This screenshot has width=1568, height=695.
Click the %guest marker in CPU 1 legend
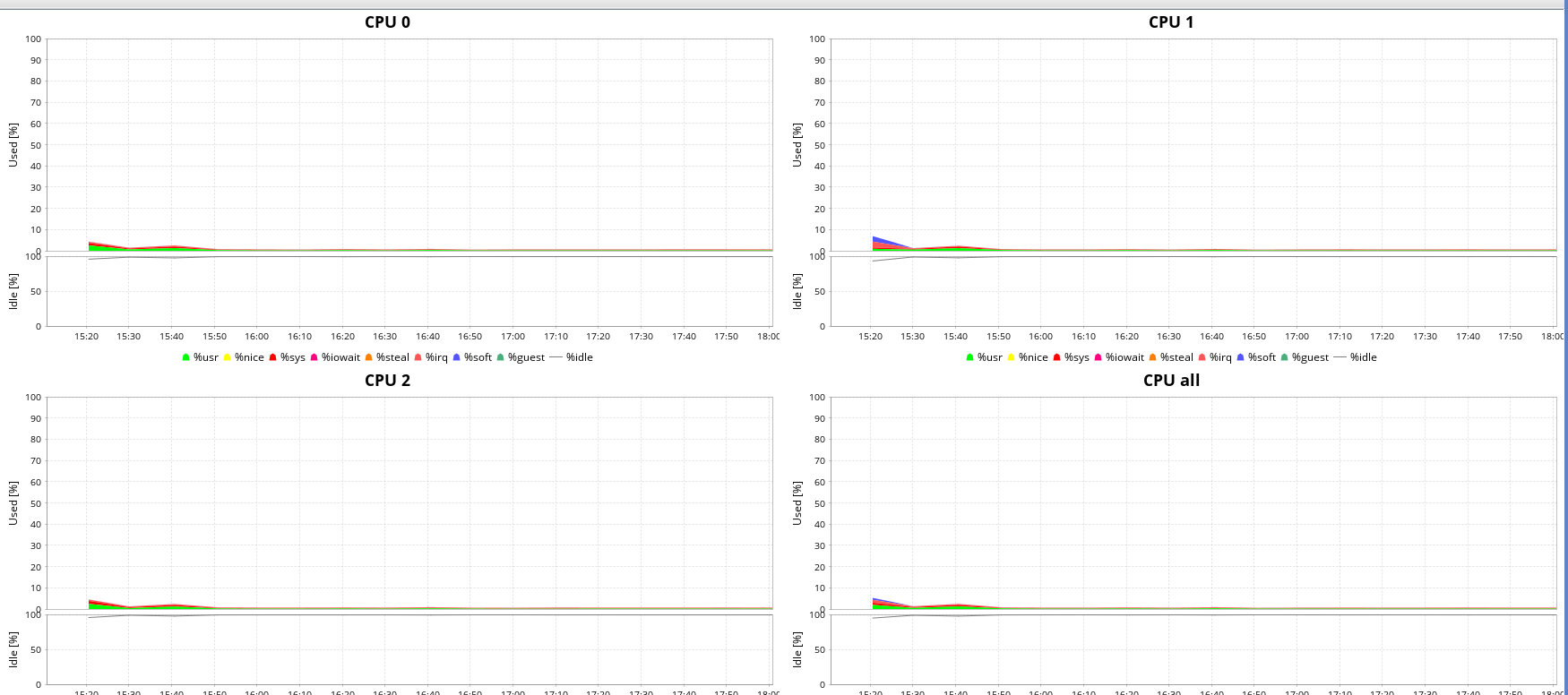pyautogui.click(x=1285, y=357)
